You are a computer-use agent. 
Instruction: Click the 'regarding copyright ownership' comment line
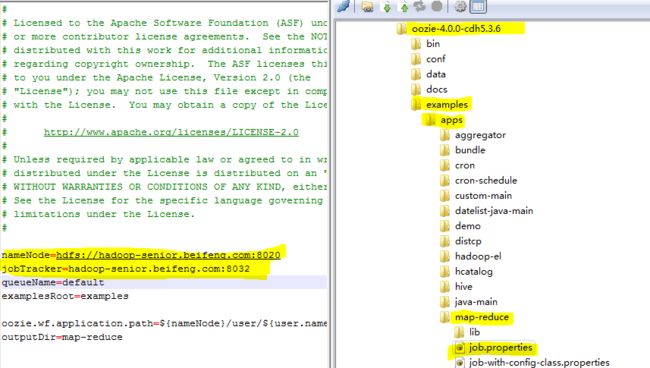point(165,64)
